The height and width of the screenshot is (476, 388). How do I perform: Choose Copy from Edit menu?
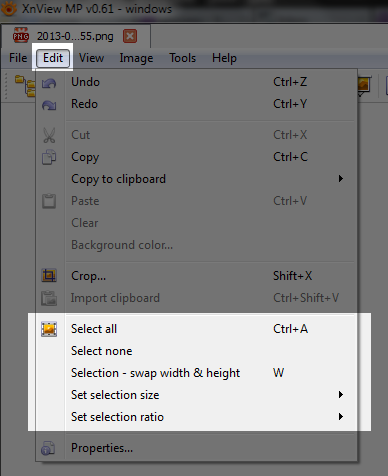click(197, 157)
